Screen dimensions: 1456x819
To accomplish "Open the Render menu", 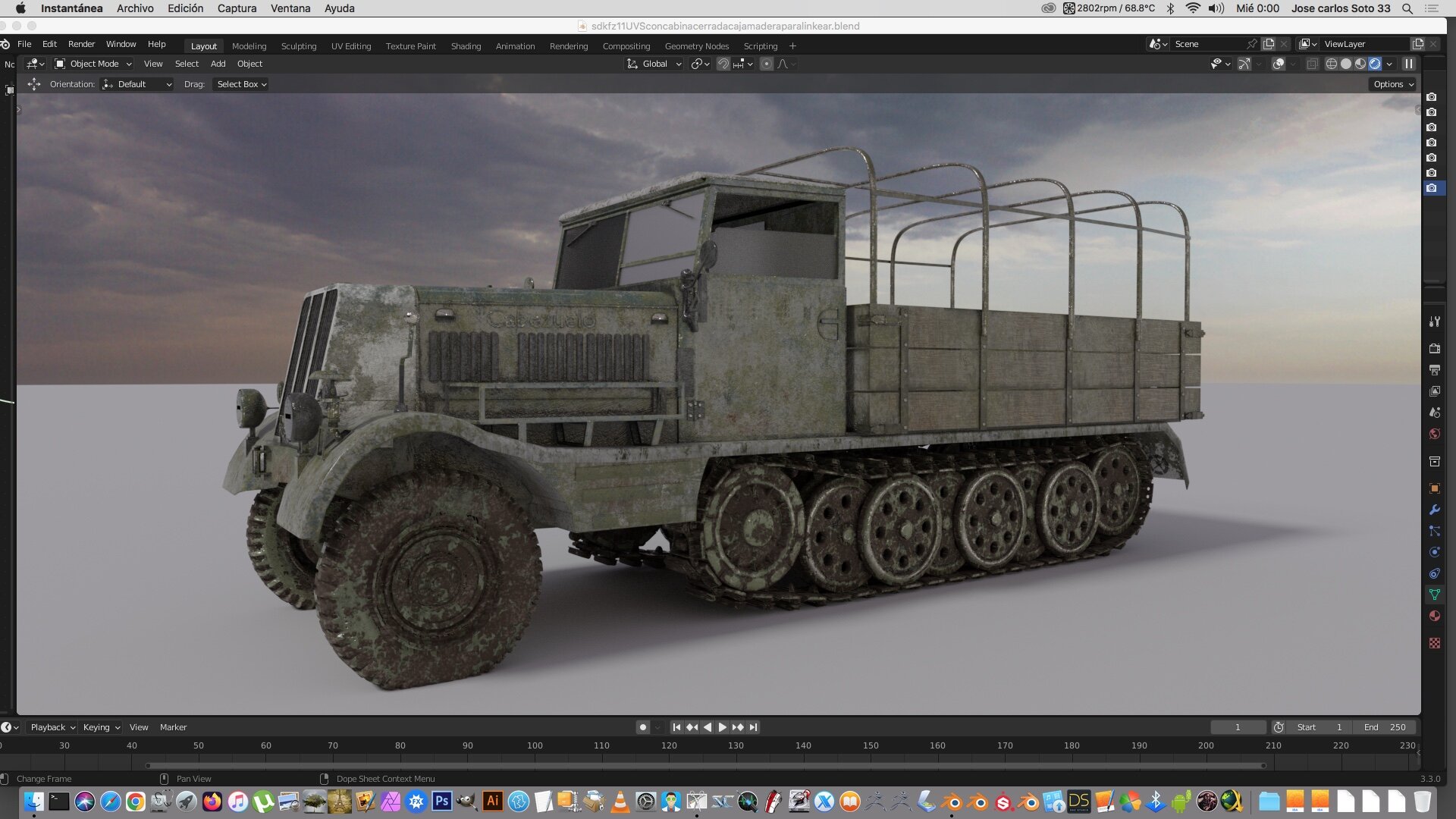I will [81, 44].
